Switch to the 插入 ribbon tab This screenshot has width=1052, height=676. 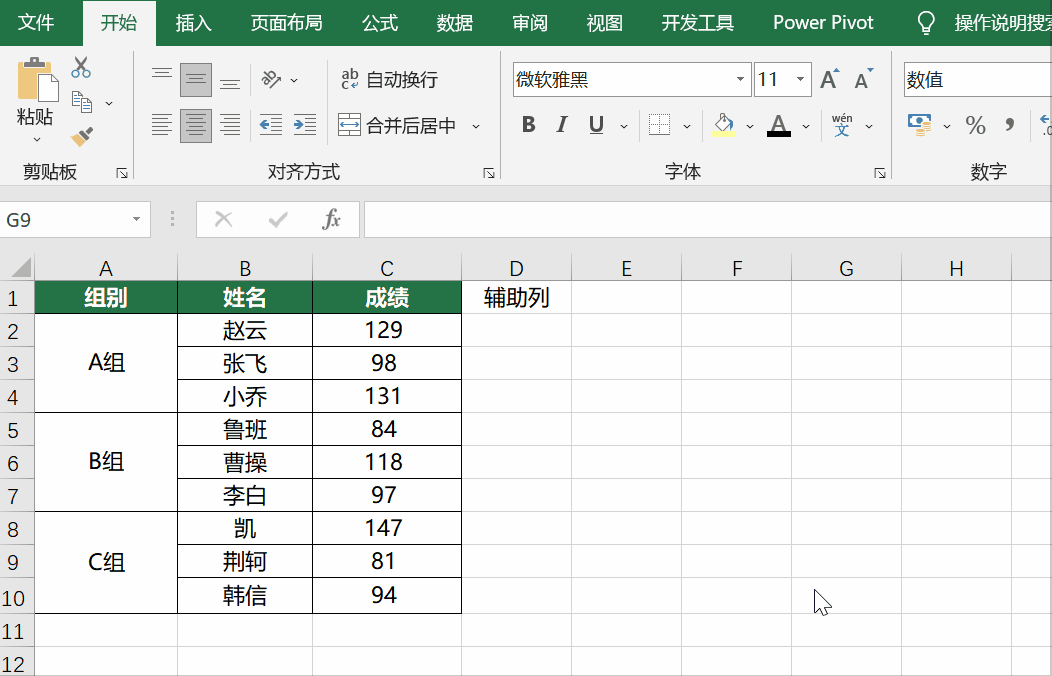point(193,23)
